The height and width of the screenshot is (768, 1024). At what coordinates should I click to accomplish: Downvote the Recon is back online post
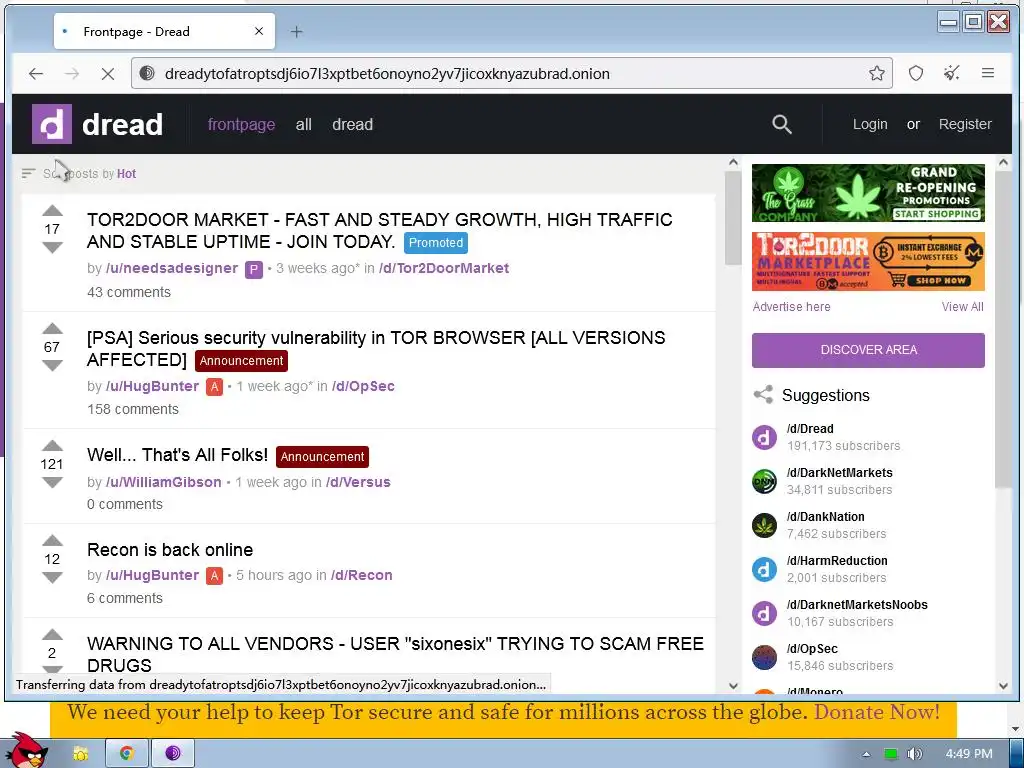[x=52, y=577]
